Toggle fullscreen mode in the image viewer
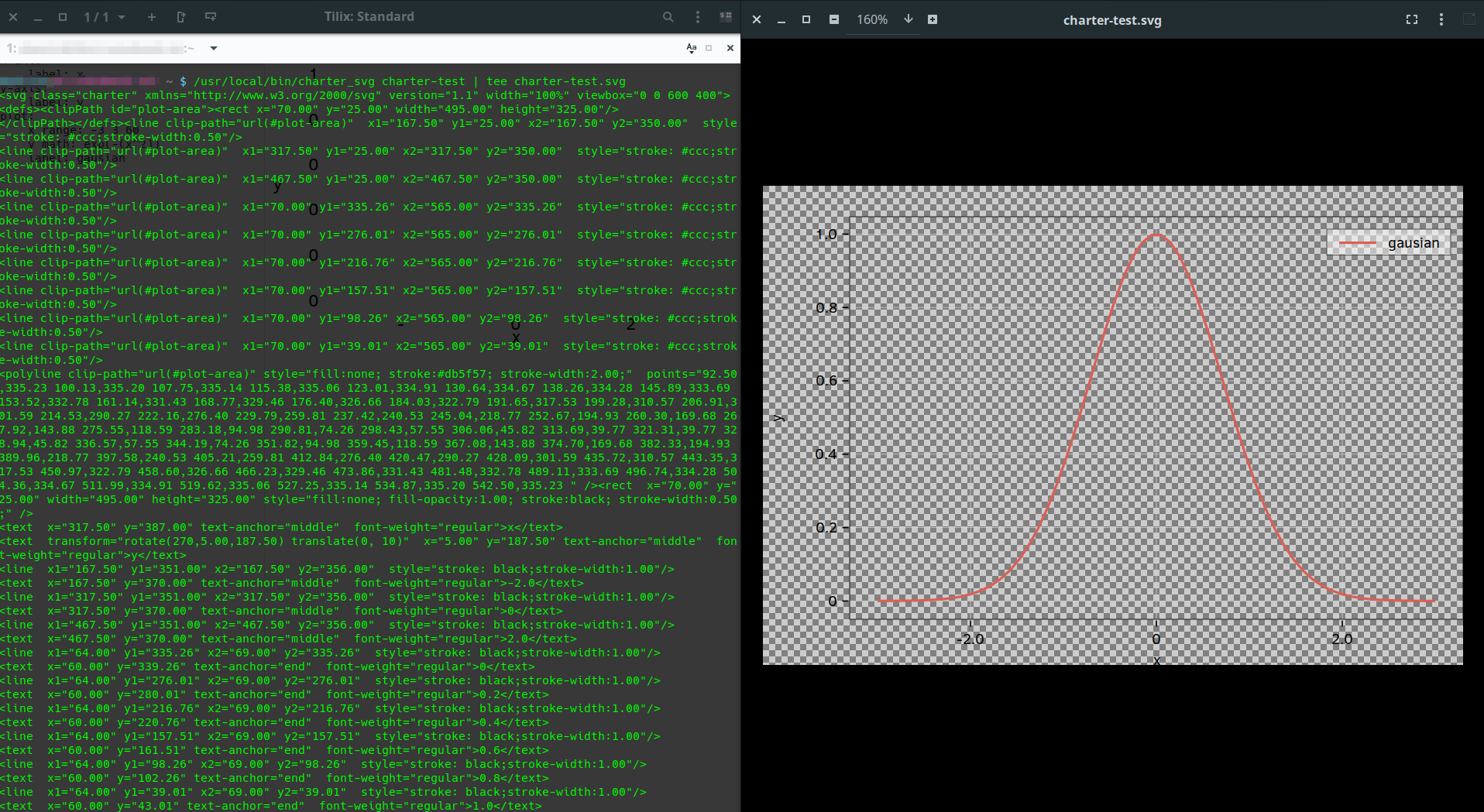The height and width of the screenshot is (812, 1484). 1413,19
